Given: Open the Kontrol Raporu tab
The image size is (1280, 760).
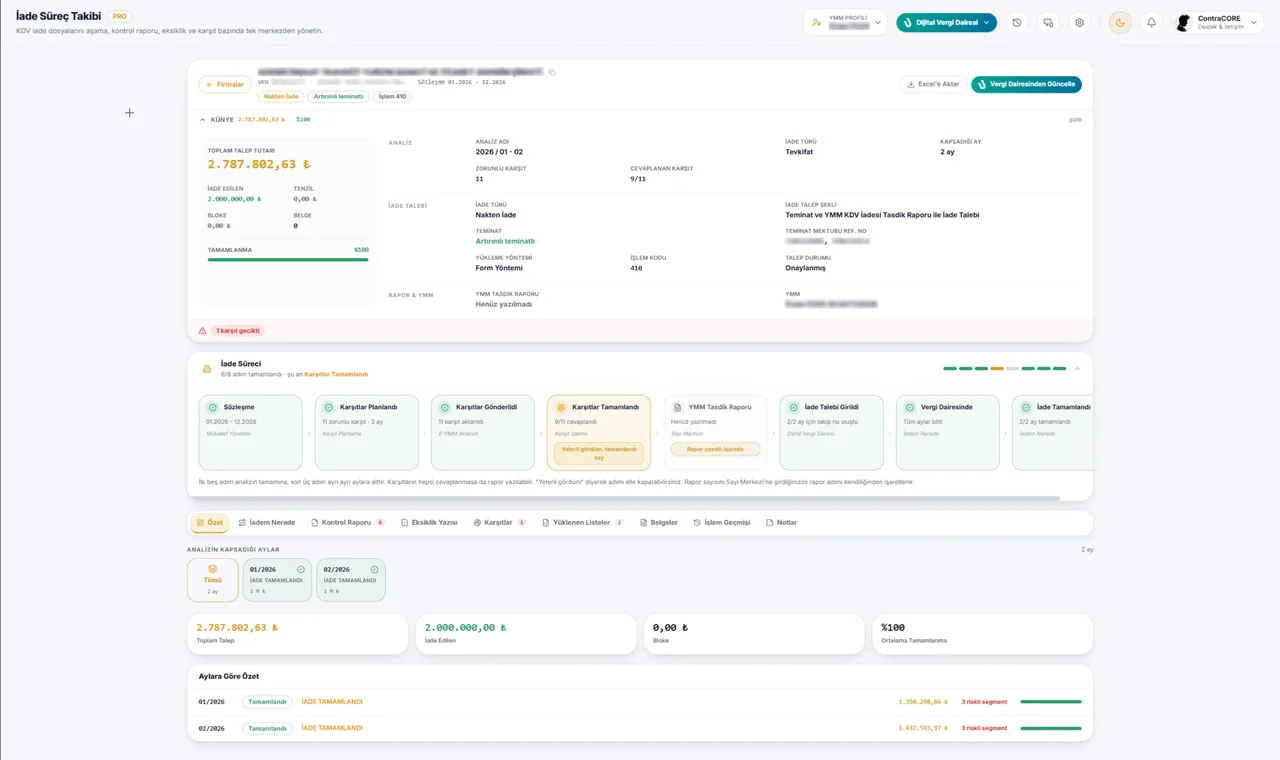Looking at the screenshot, I should click(x=348, y=523).
